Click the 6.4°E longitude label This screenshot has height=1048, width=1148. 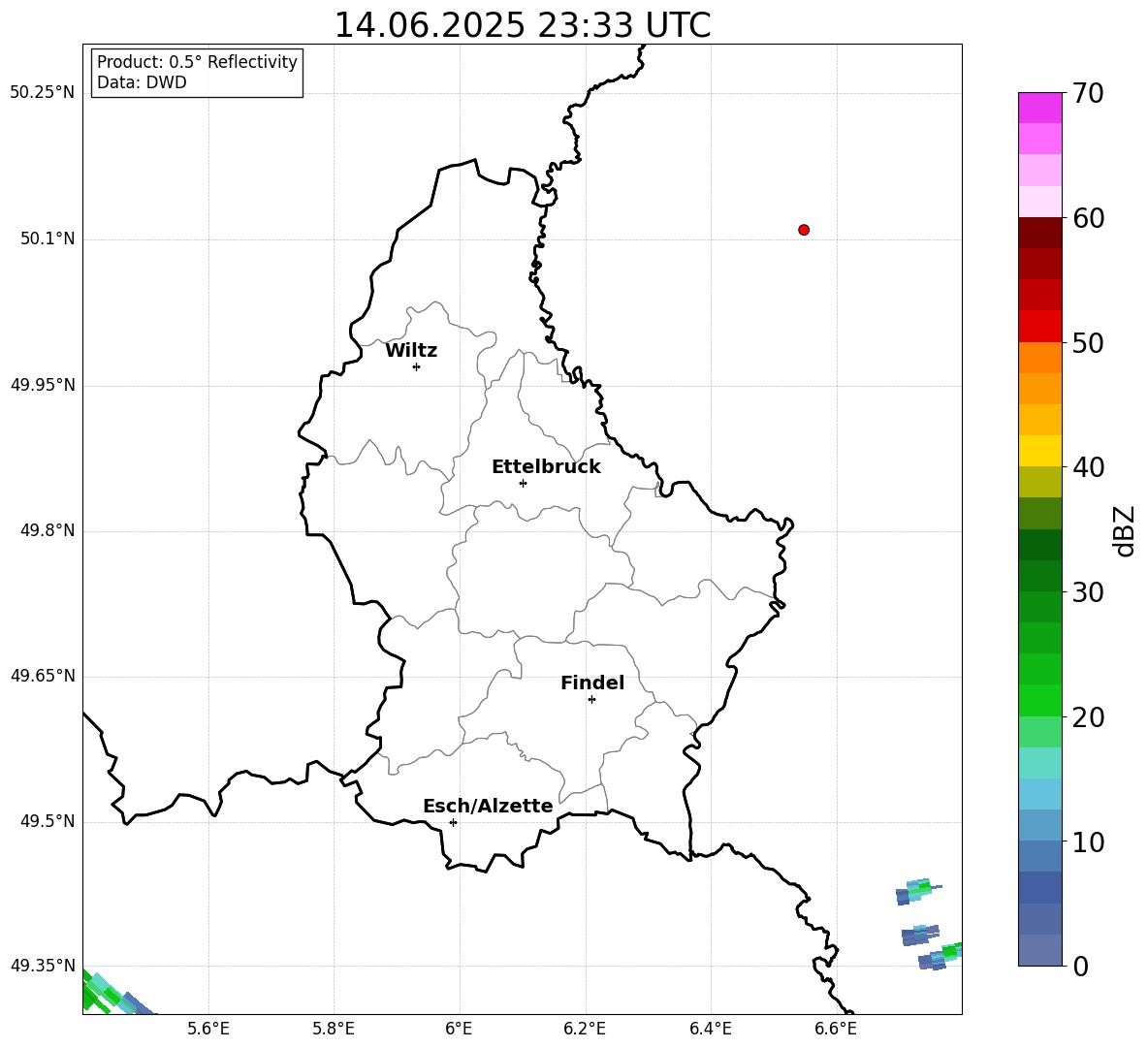[710, 1029]
